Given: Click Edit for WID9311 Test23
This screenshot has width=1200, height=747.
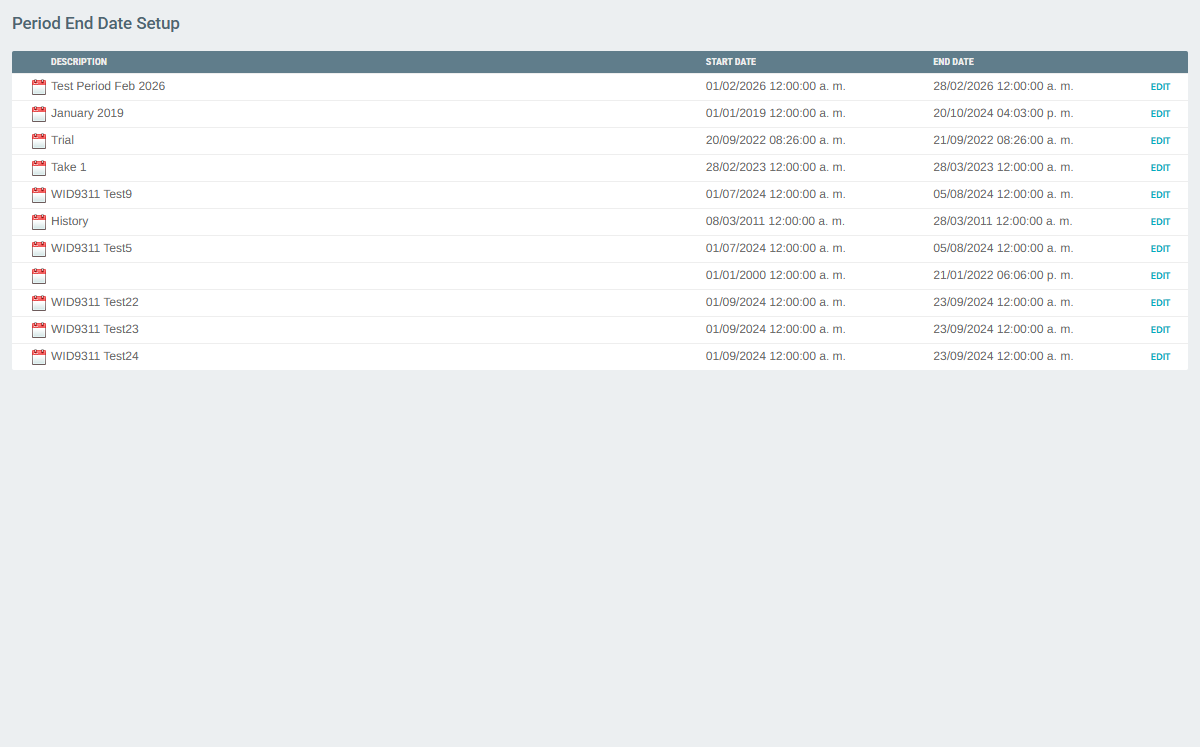Looking at the screenshot, I should click(1160, 330).
